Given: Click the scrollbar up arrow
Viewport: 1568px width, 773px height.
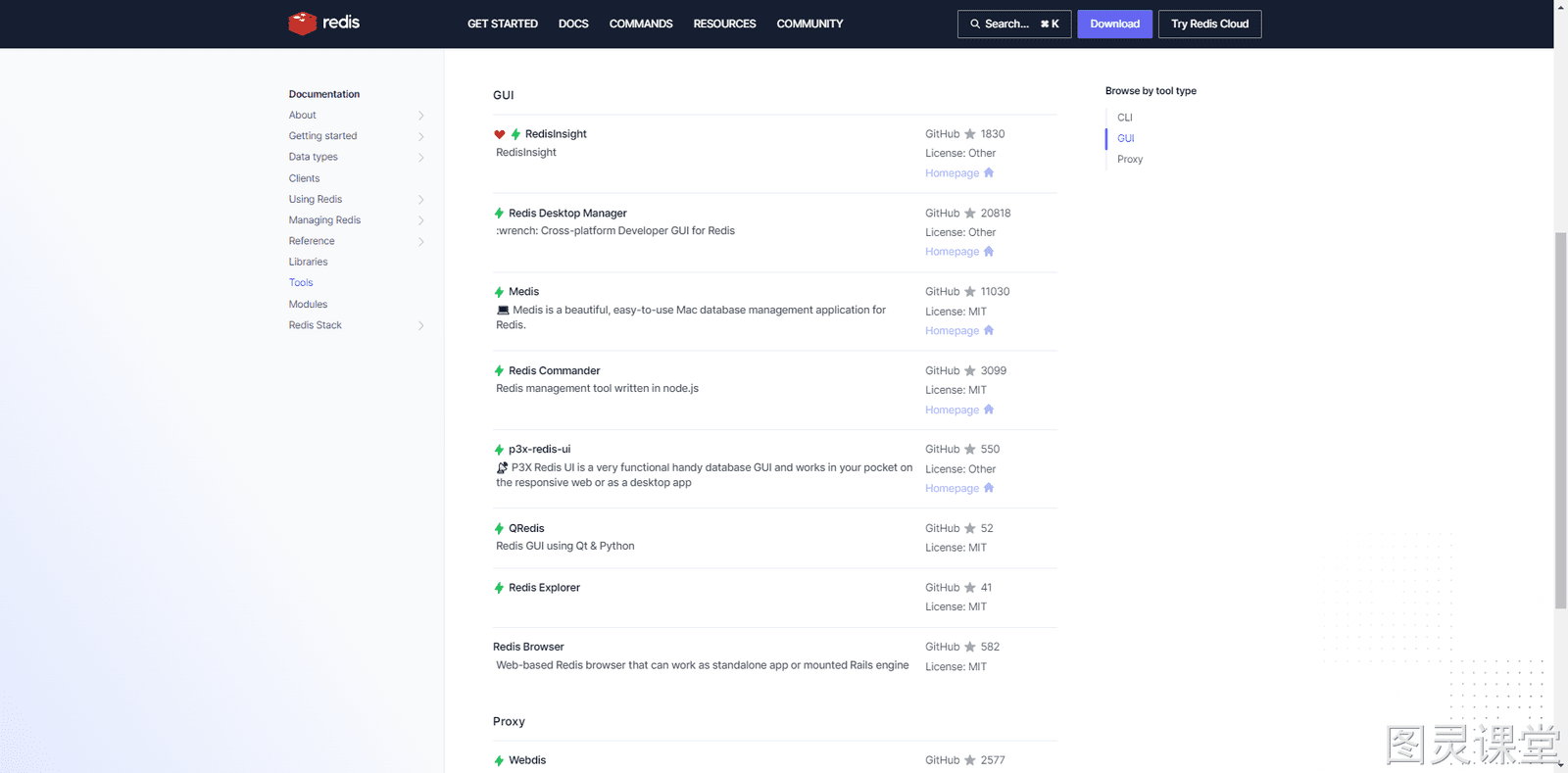Looking at the screenshot, I should tap(1561, 6).
